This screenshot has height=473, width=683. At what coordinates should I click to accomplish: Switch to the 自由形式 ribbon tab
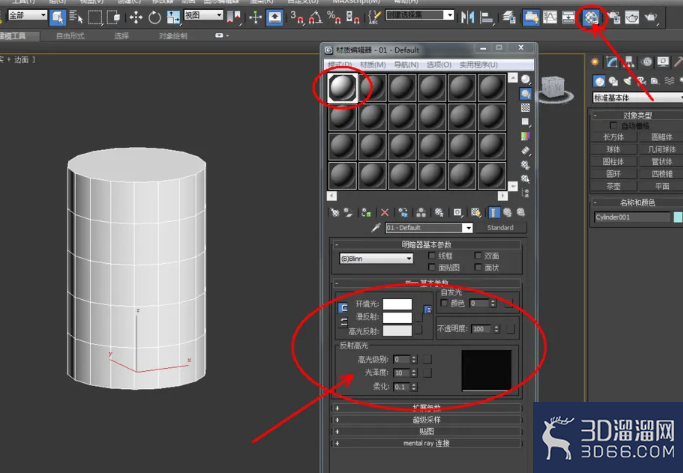tap(70, 36)
